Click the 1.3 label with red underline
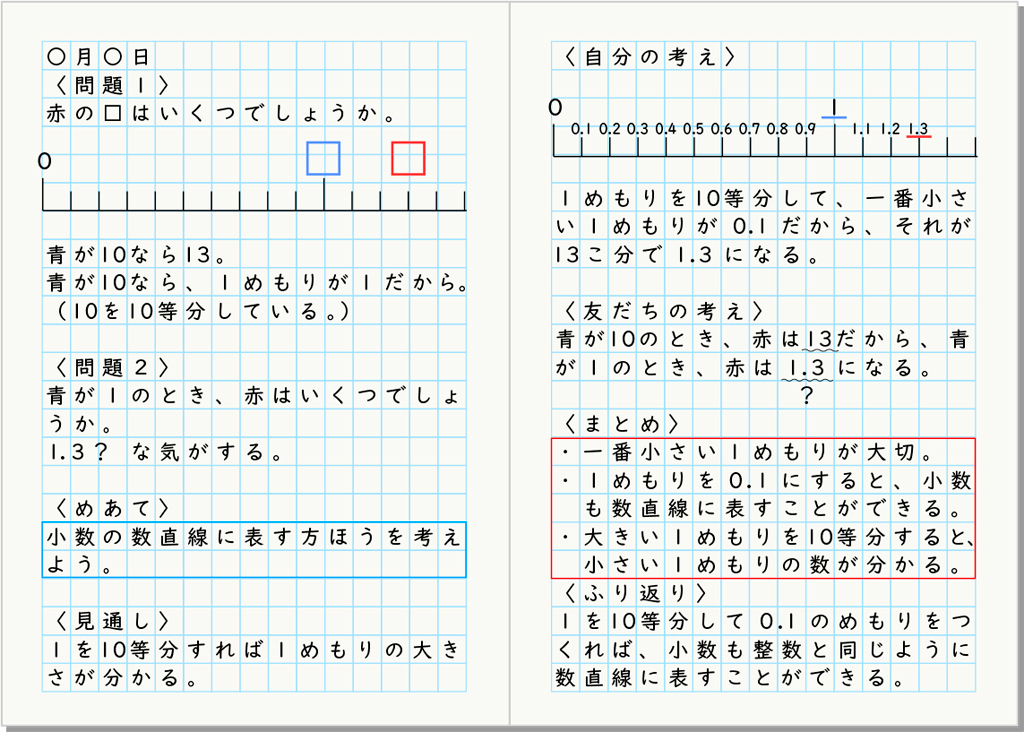This screenshot has height=732, width=1024. point(918,129)
